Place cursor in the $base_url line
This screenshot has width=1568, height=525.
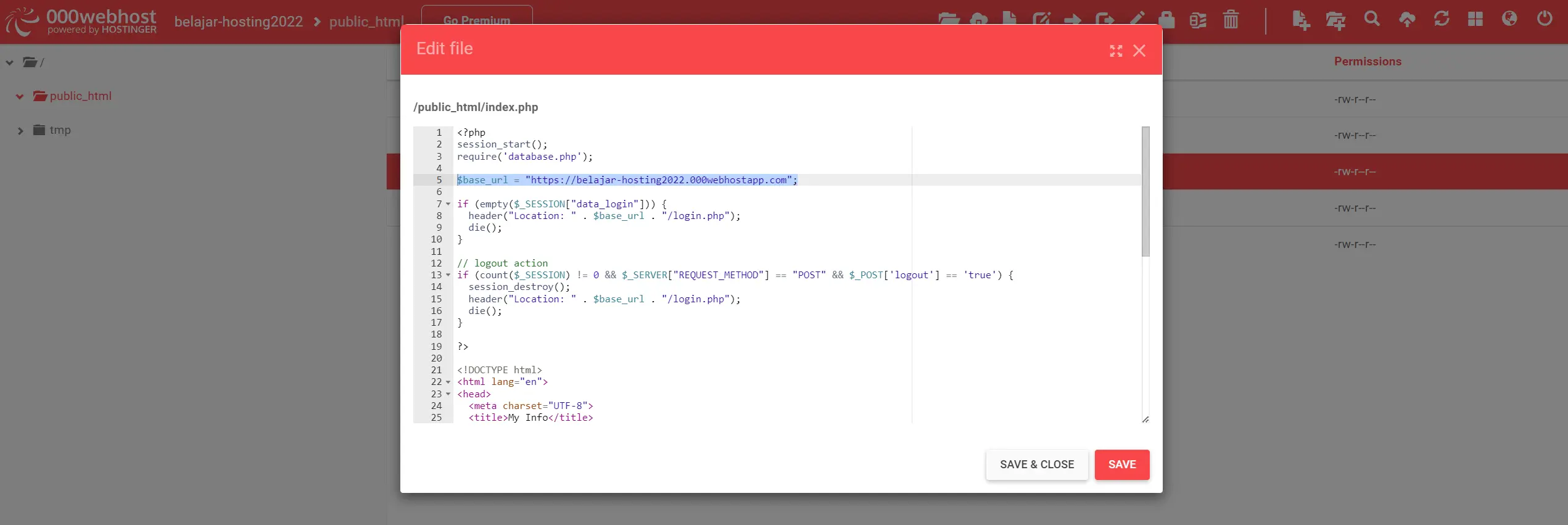[627, 180]
